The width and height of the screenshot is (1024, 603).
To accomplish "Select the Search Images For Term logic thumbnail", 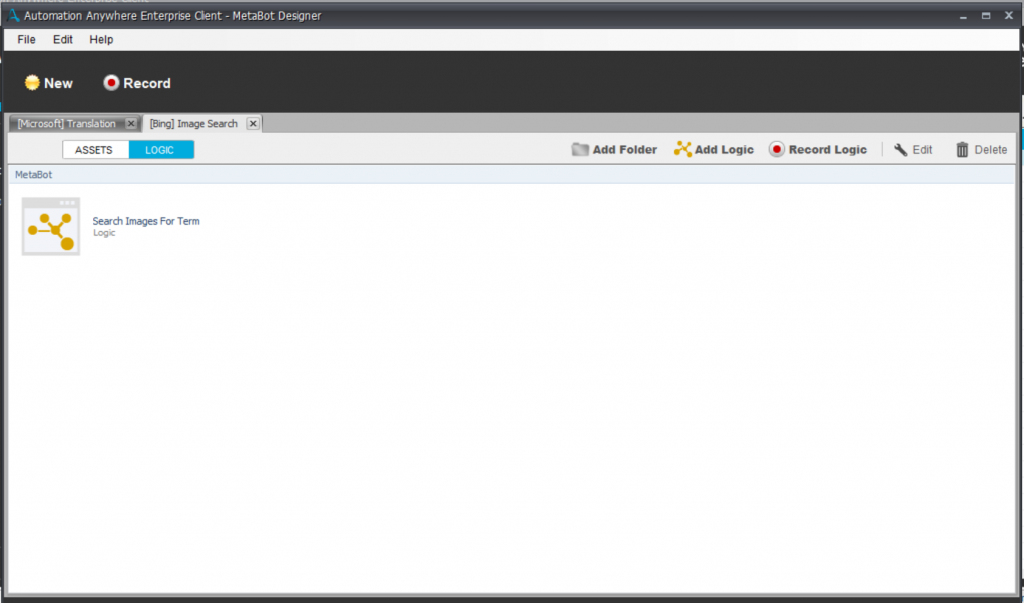I will pos(51,226).
